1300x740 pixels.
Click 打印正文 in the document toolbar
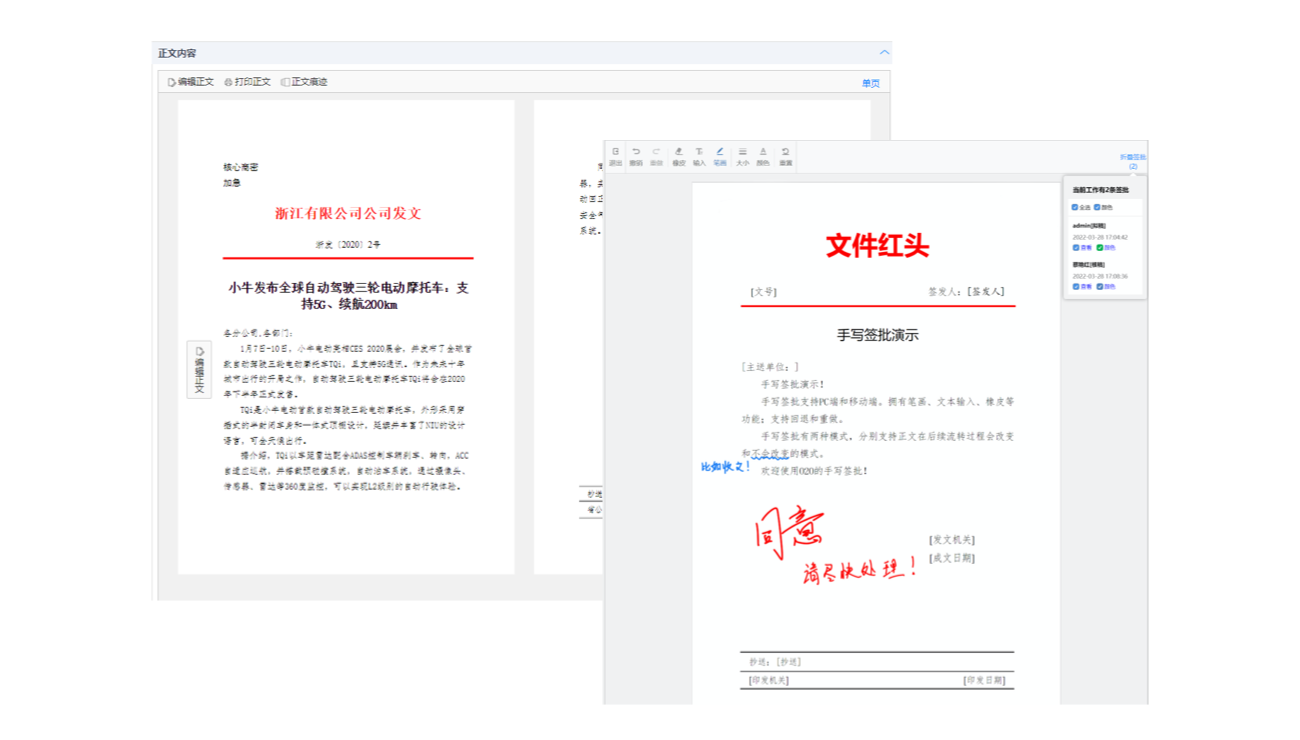coord(248,82)
